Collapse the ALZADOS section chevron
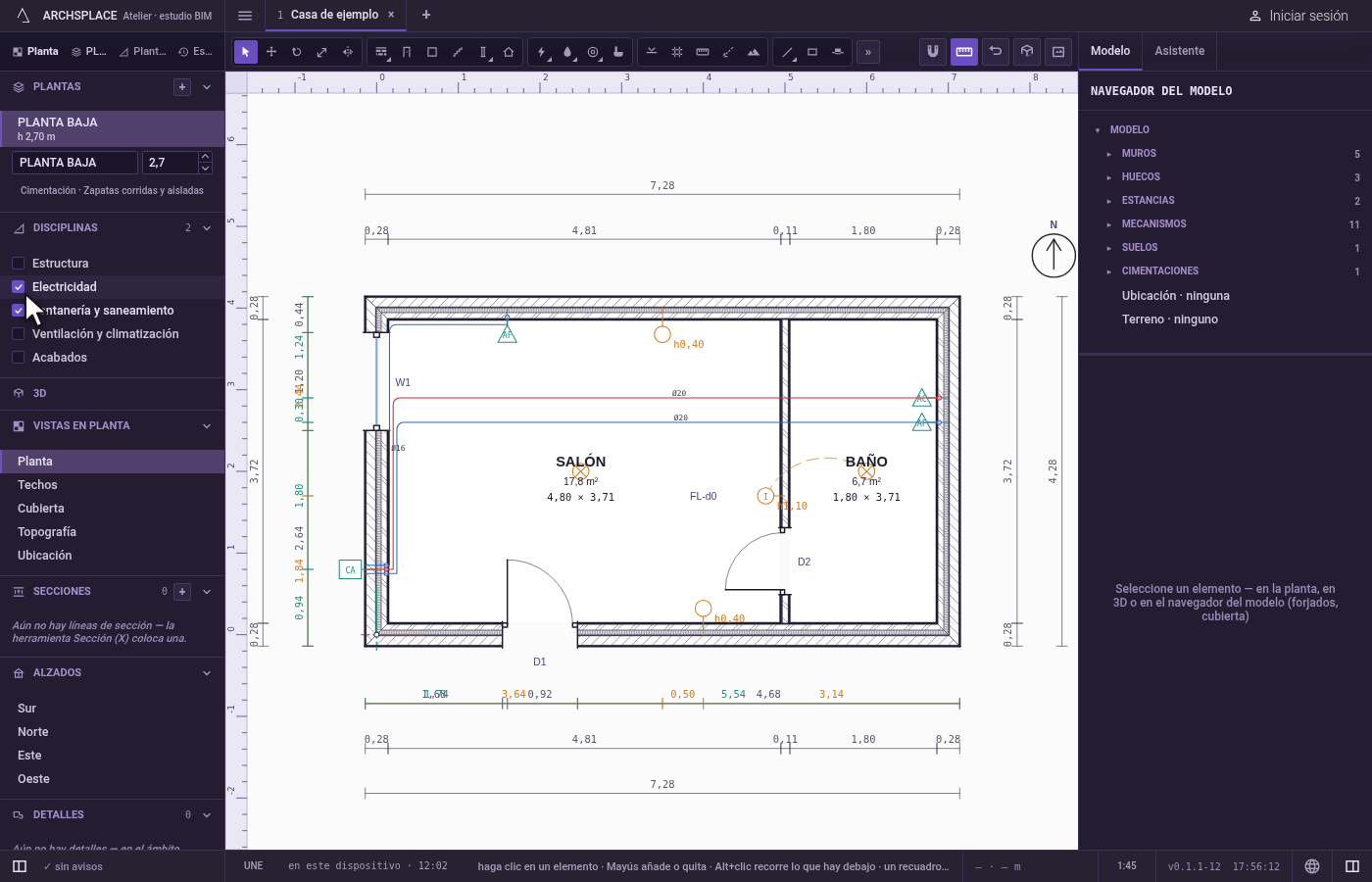Image resolution: width=1372 pixels, height=882 pixels. 207,673
